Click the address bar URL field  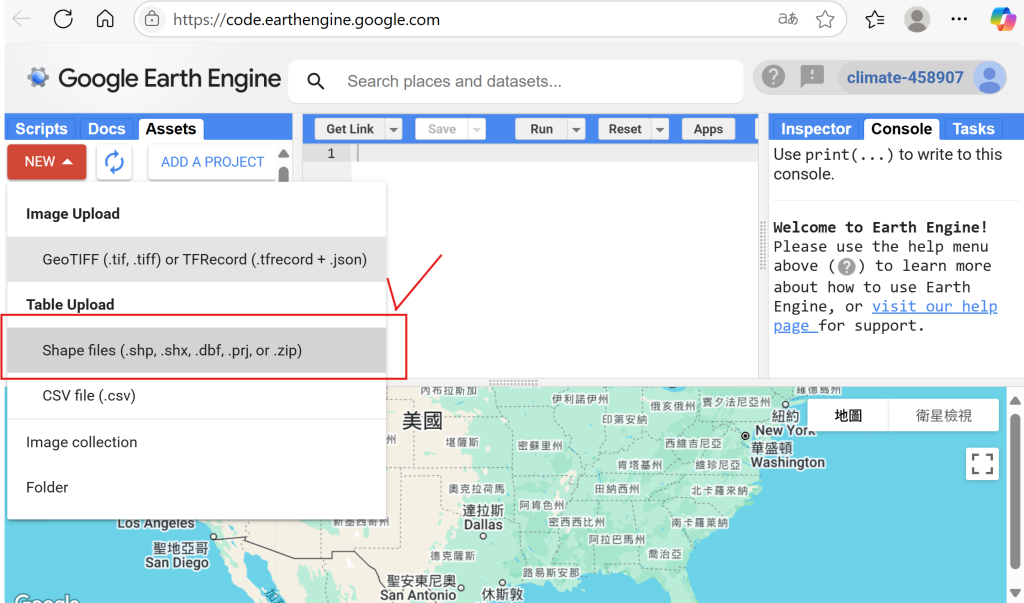click(490, 20)
